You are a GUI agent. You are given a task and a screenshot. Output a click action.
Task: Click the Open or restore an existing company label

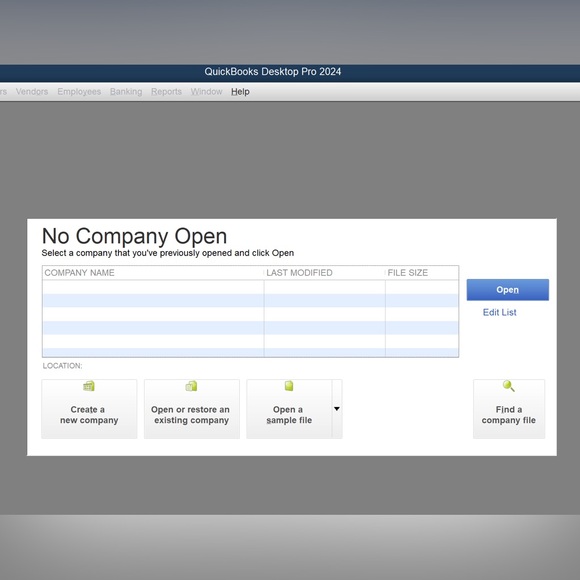[x=190, y=415]
